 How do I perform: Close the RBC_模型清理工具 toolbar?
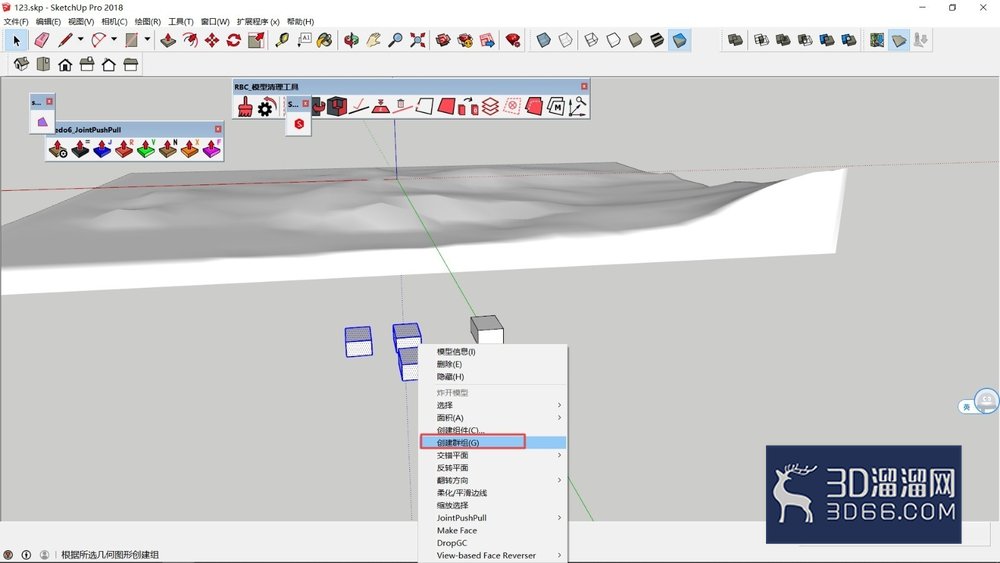pos(584,86)
